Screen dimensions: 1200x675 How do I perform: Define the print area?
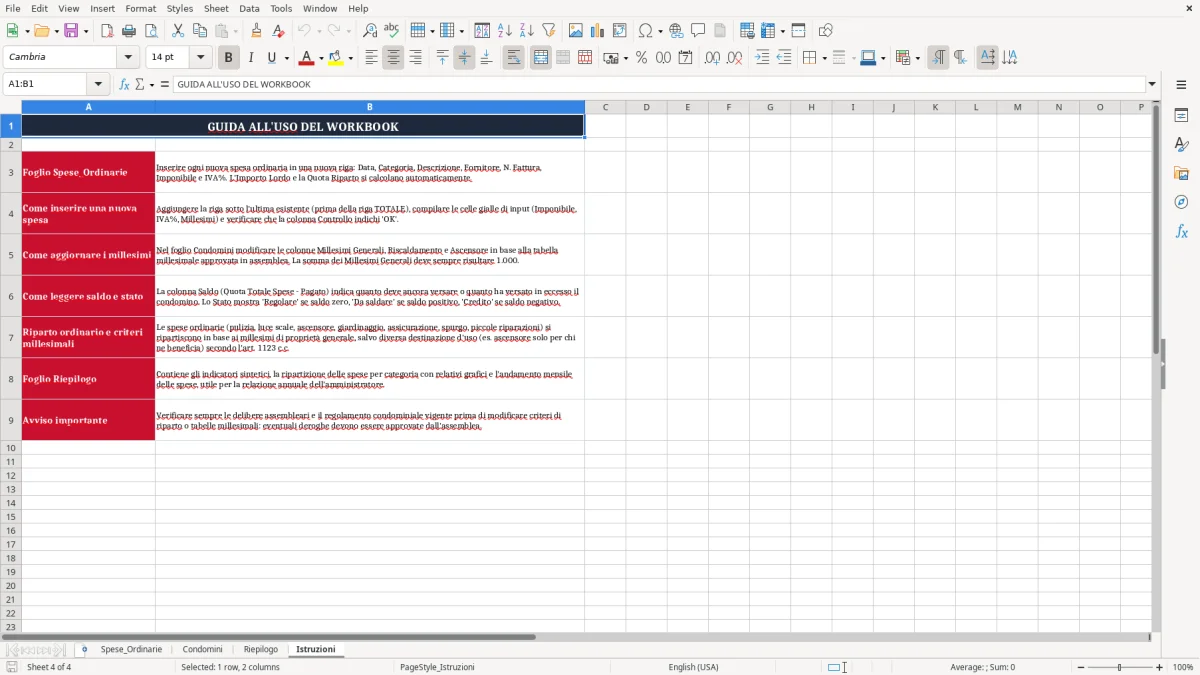747,31
